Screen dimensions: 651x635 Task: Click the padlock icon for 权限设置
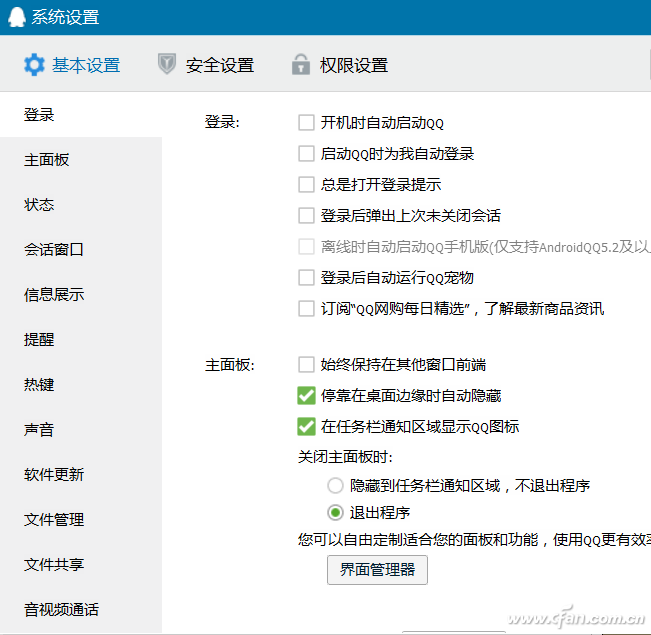coord(301,64)
